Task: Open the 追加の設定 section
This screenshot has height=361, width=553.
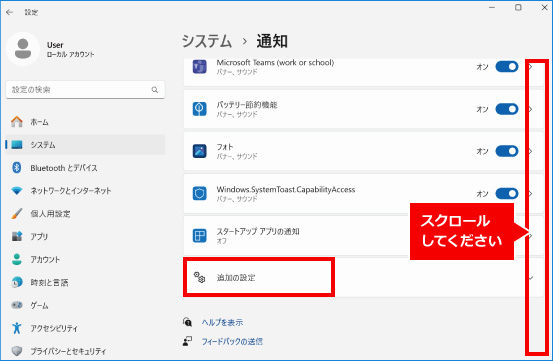Action: coord(363,277)
